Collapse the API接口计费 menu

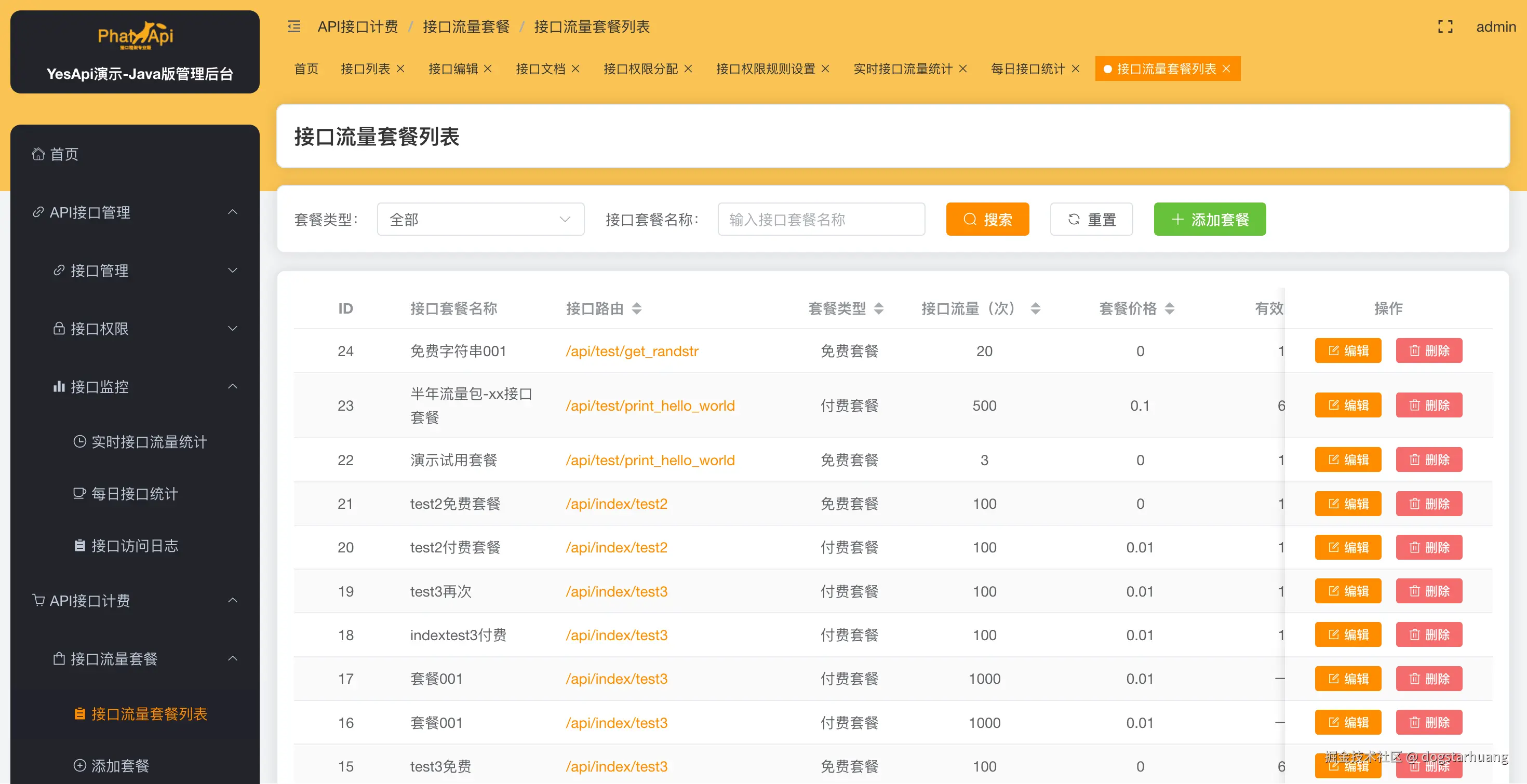click(232, 601)
